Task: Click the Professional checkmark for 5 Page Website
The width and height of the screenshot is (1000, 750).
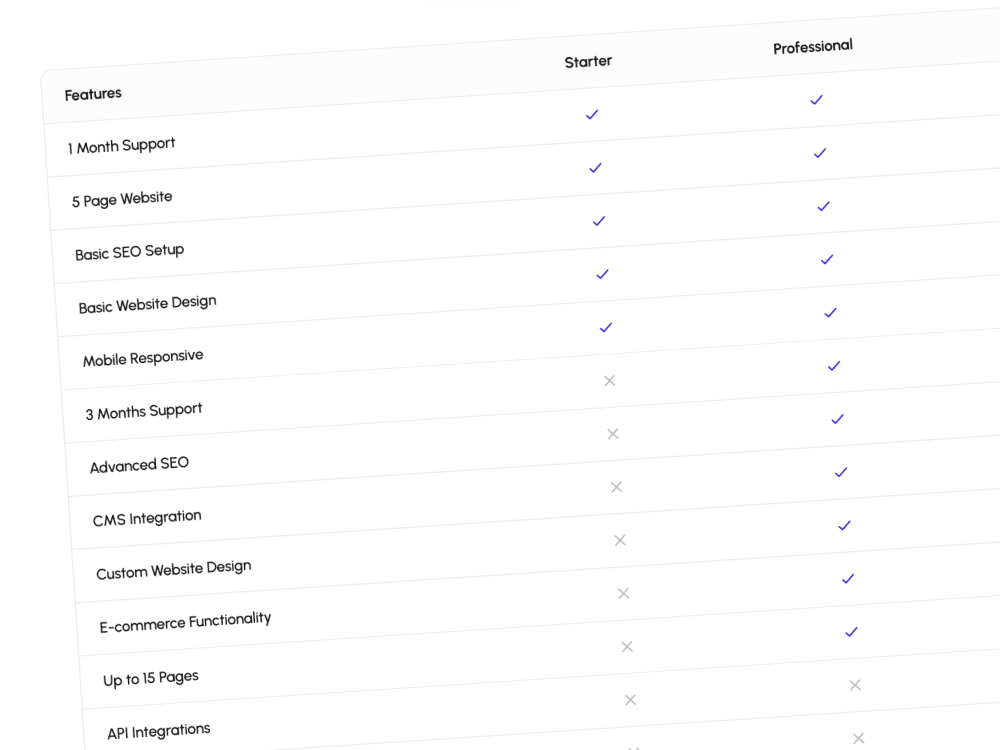Action: (819, 152)
